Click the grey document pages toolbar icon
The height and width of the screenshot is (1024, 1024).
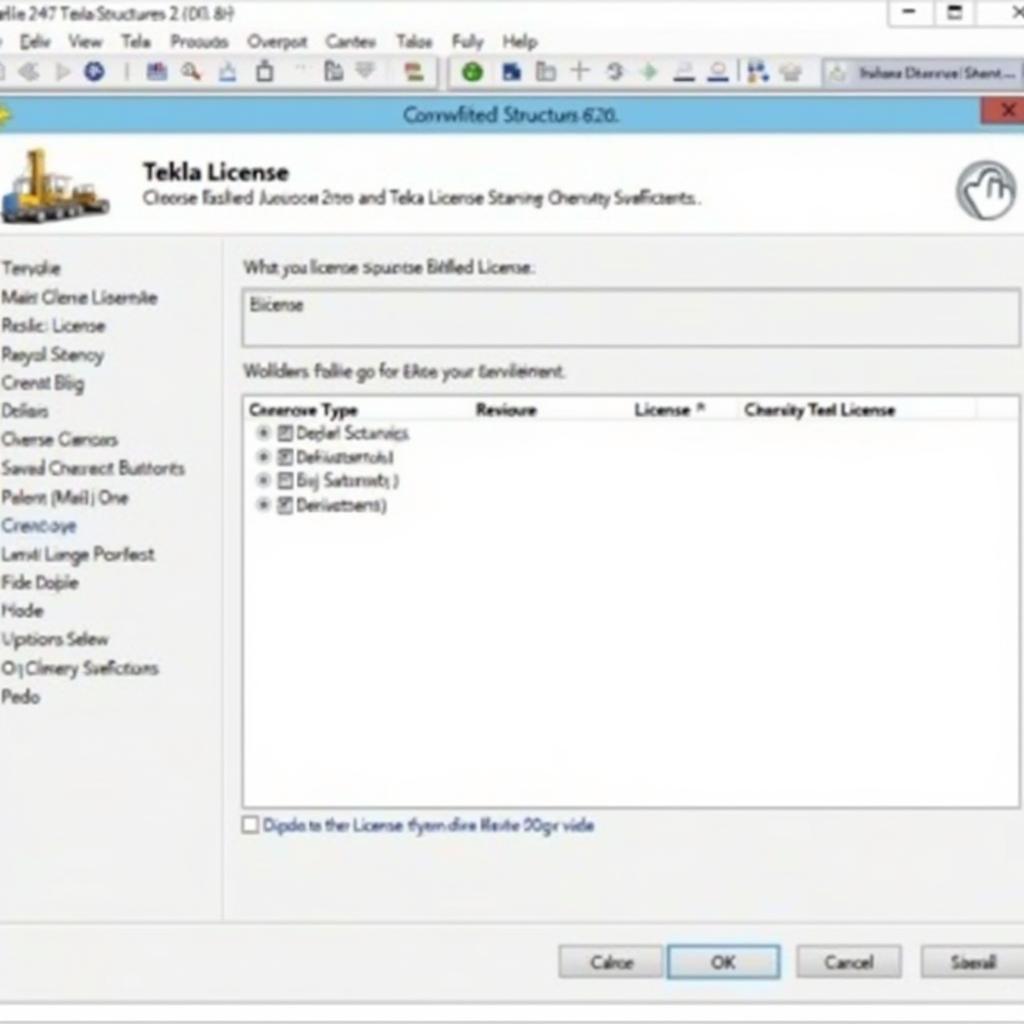pos(334,71)
